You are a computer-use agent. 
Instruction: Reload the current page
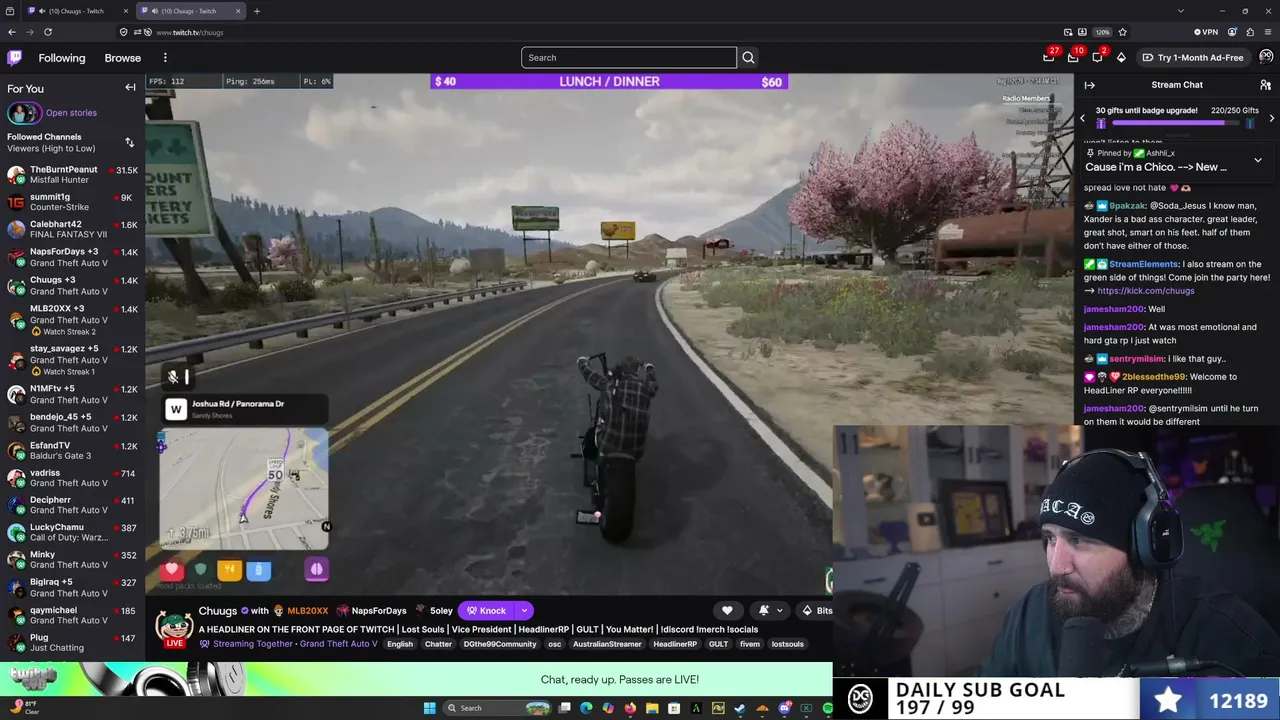coord(47,32)
